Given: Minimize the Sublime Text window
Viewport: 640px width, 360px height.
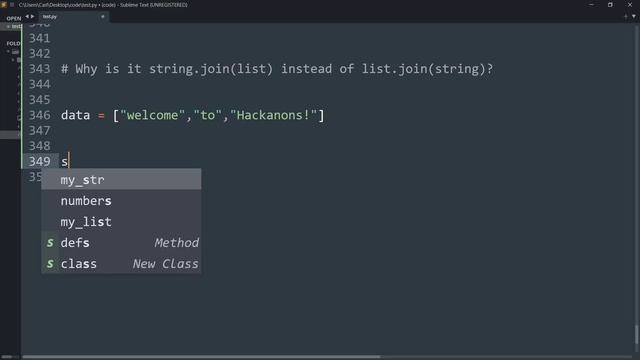Looking at the screenshot, I should [591, 5].
